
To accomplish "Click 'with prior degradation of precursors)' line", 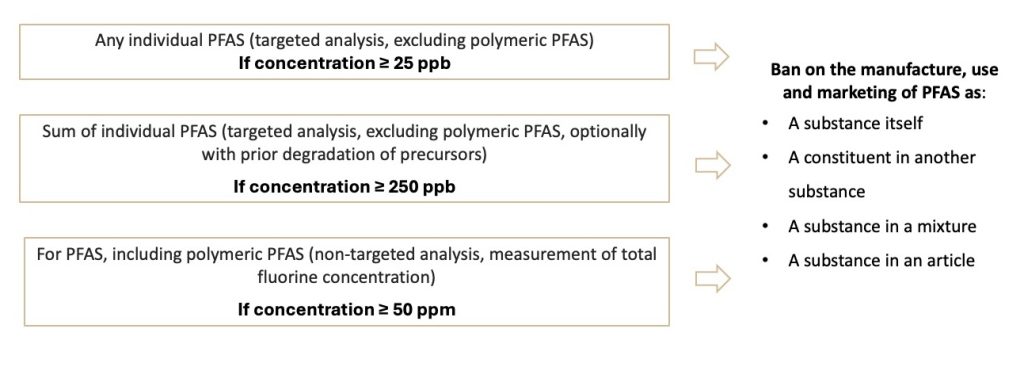I will click(344, 155).
